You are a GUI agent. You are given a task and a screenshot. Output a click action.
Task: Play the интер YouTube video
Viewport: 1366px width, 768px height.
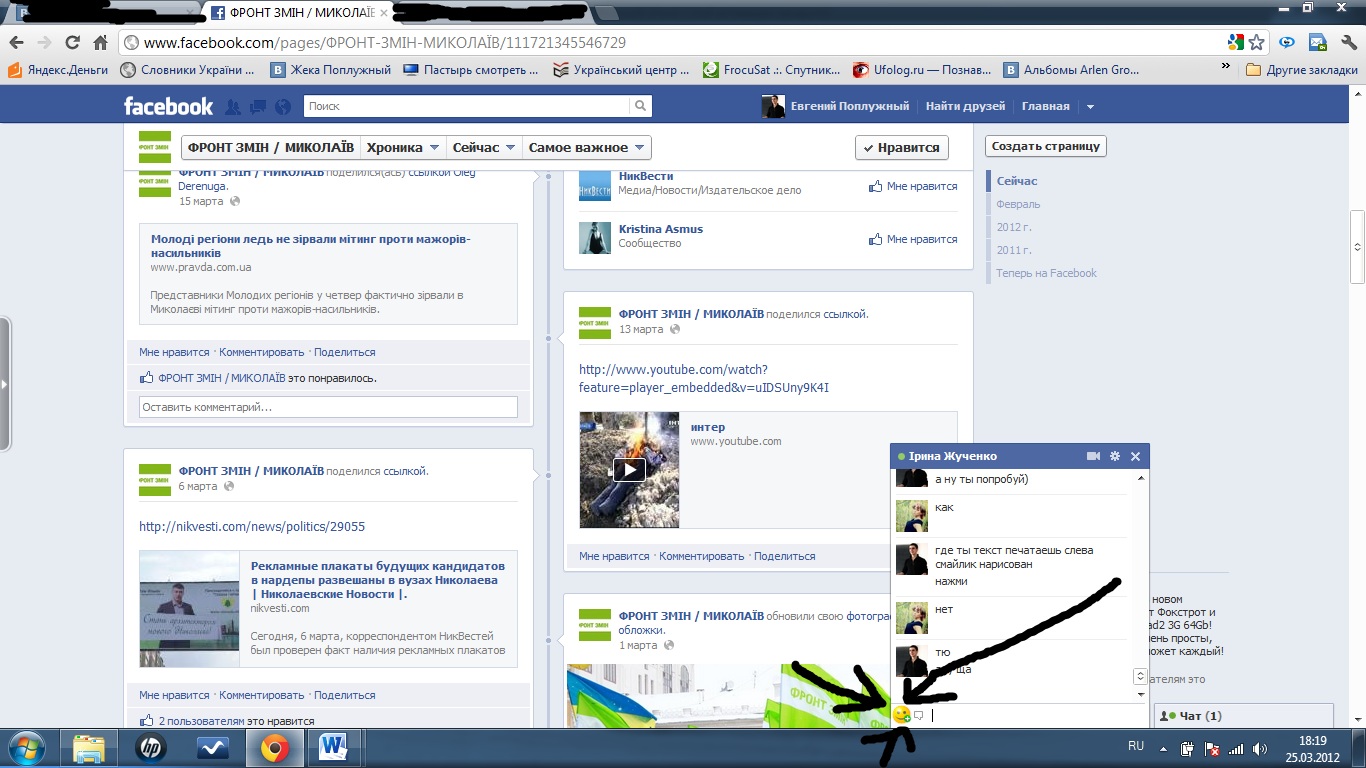point(629,469)
